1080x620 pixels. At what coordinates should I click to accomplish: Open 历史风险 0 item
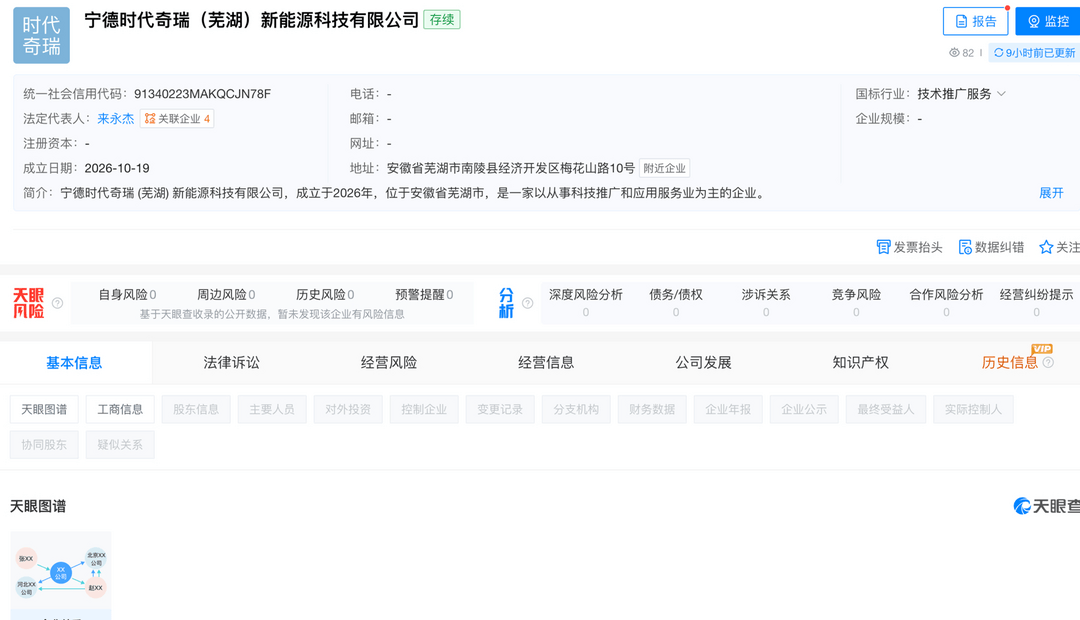(x=325, y=295)
